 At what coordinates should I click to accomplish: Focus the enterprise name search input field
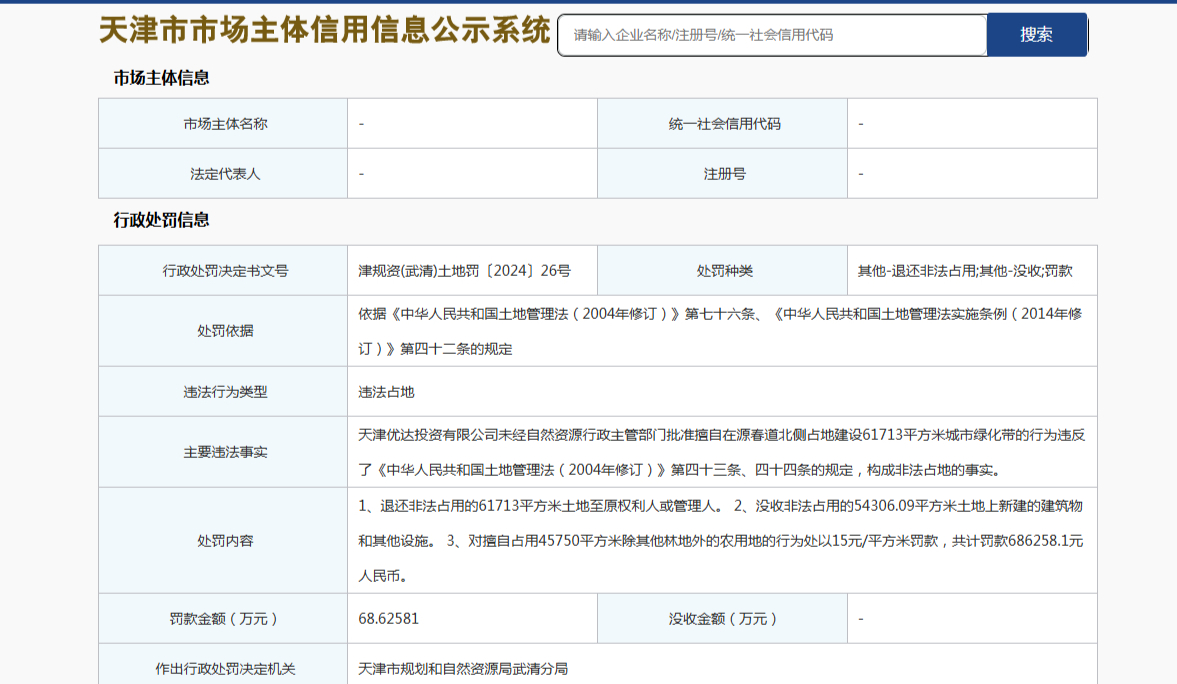(772, 35)
